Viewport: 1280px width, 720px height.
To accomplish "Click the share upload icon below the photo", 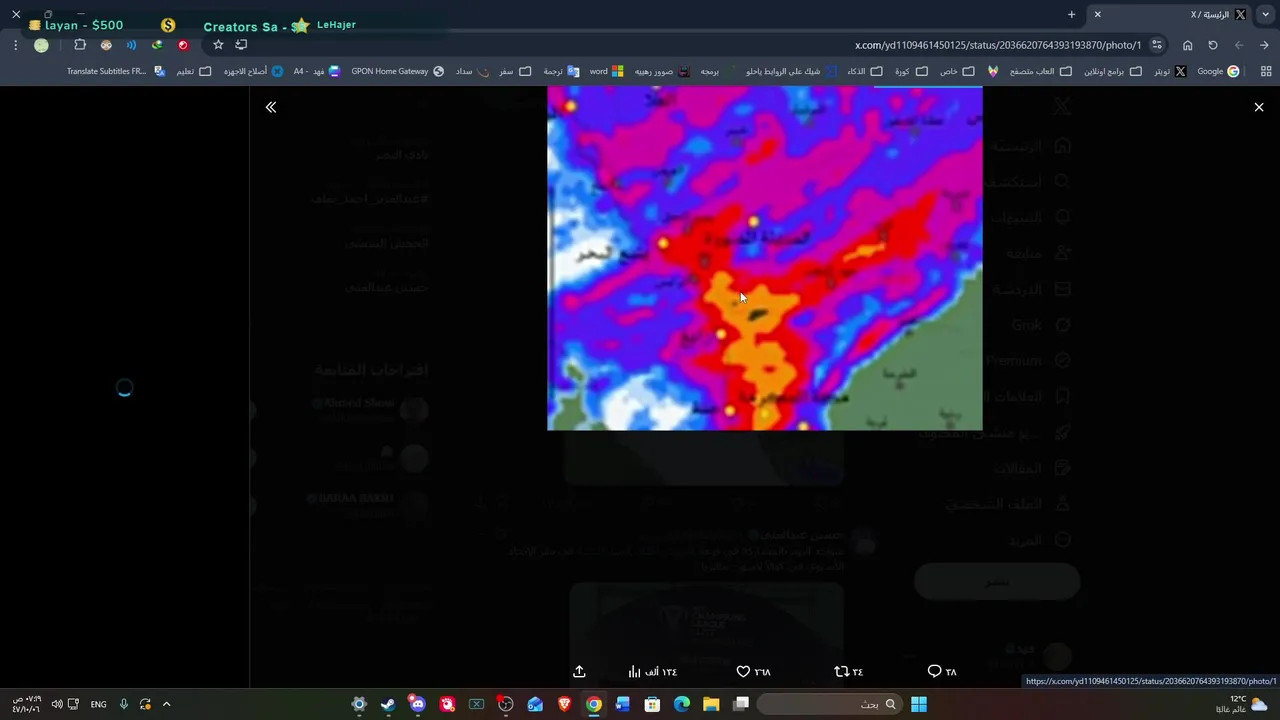I will coord(579,672).
